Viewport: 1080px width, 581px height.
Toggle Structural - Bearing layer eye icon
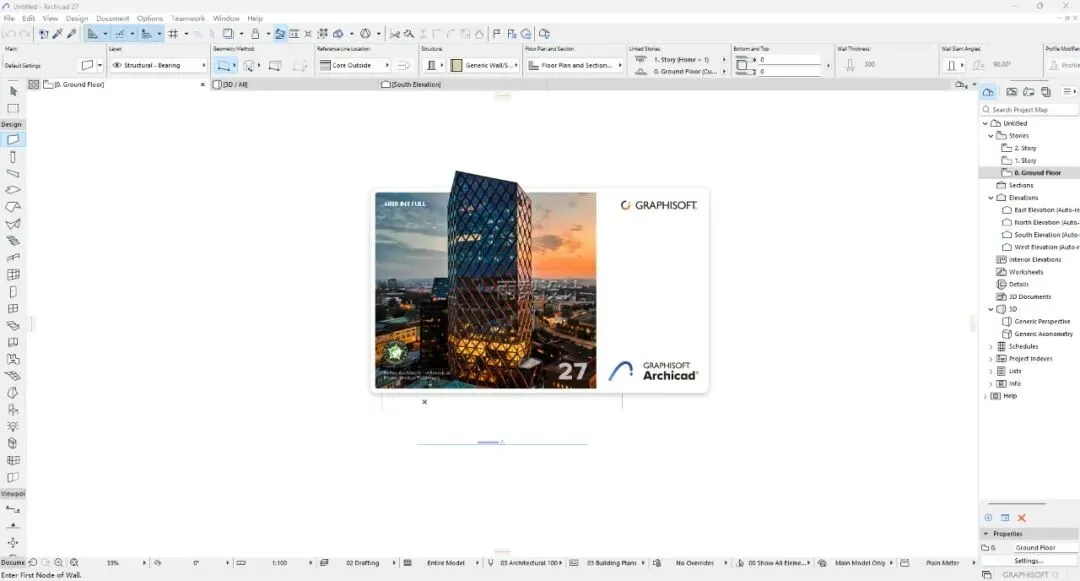coord(117,65)
